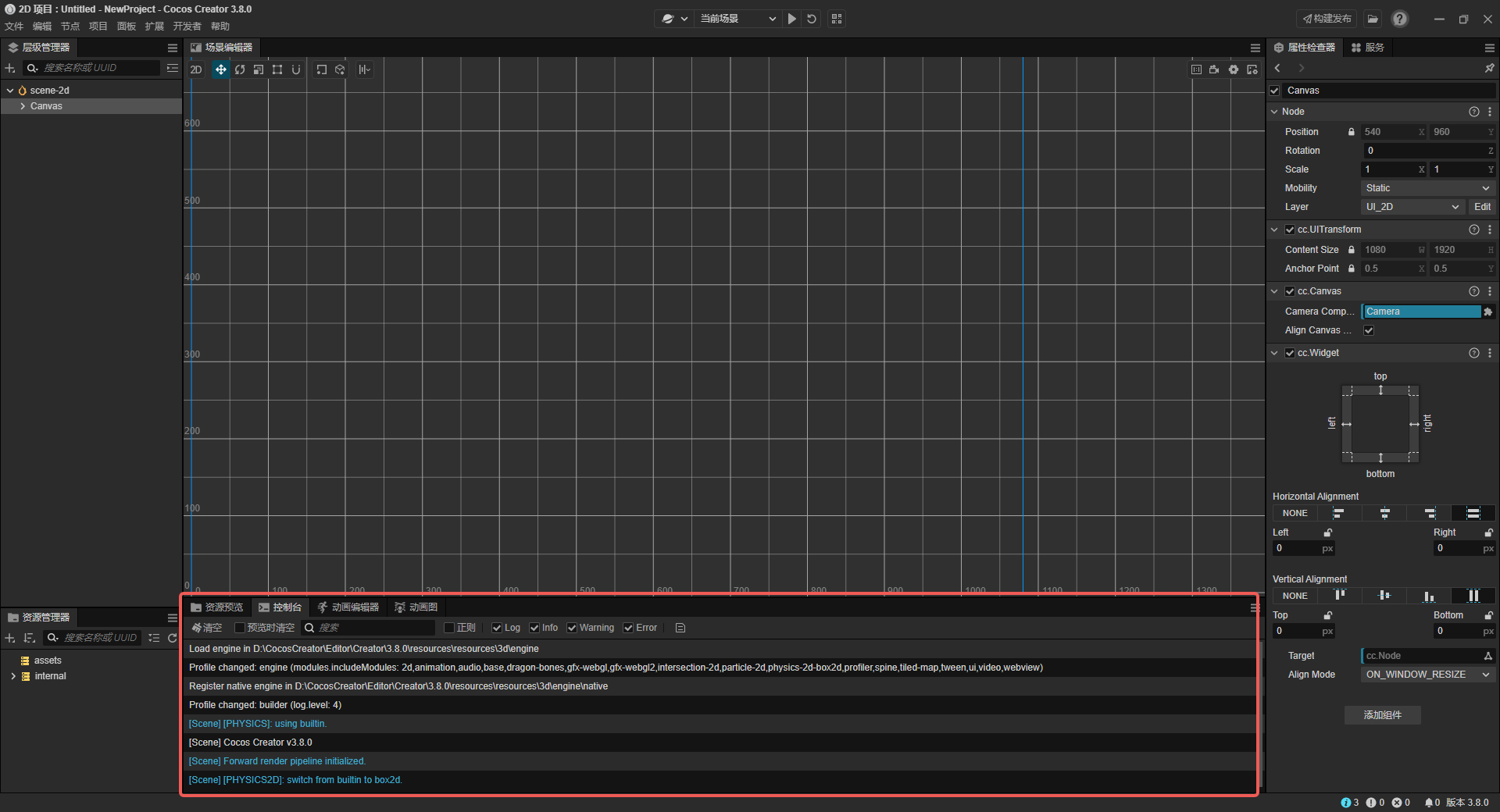Collapse the Node section in inspector
The image size is (1500, 812).
point(1274,112)
